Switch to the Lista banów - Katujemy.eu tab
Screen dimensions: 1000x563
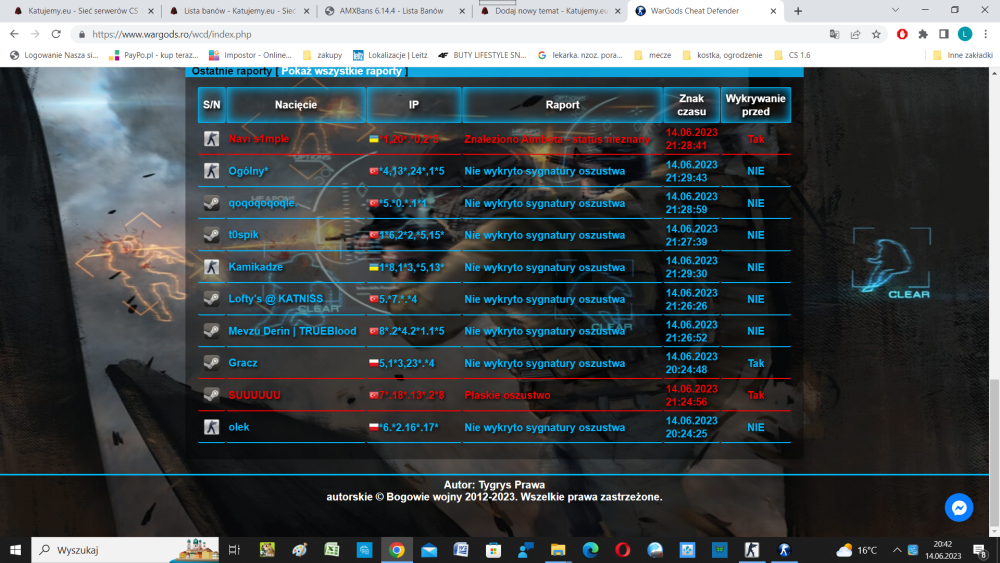[x=238, y=11]
